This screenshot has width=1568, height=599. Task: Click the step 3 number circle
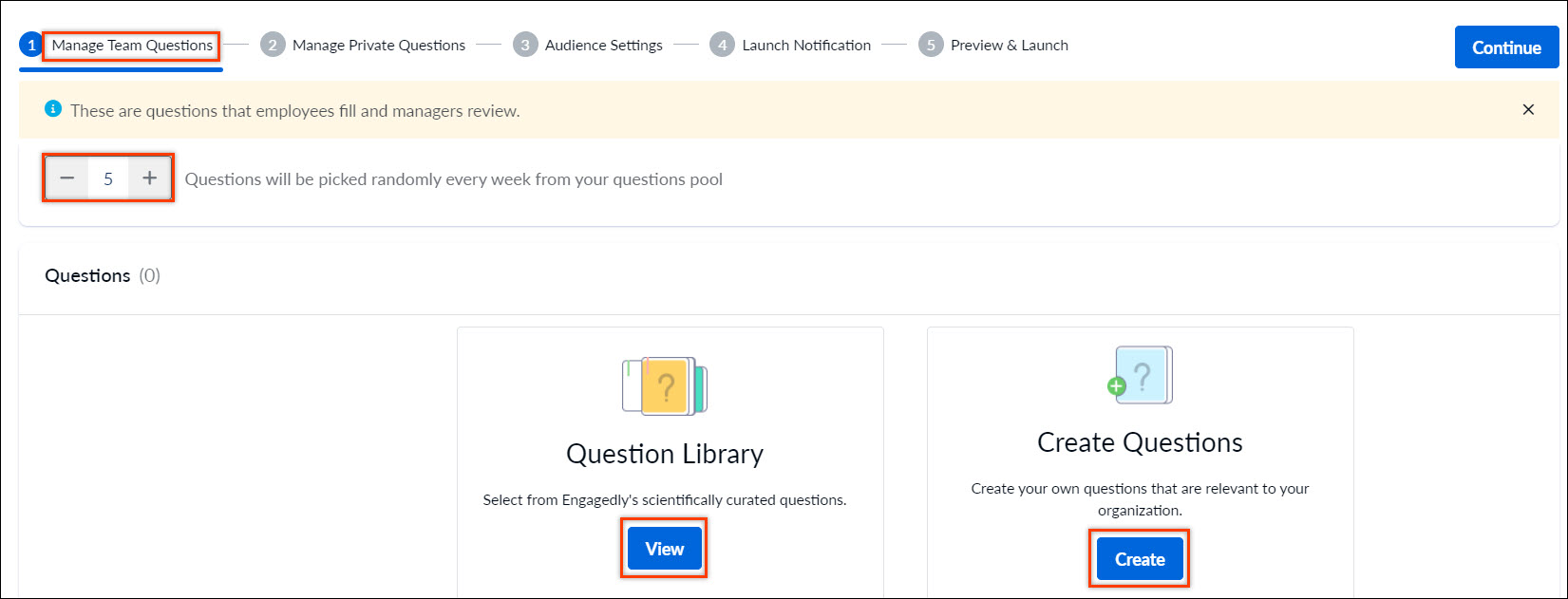[x=525, y=46]
